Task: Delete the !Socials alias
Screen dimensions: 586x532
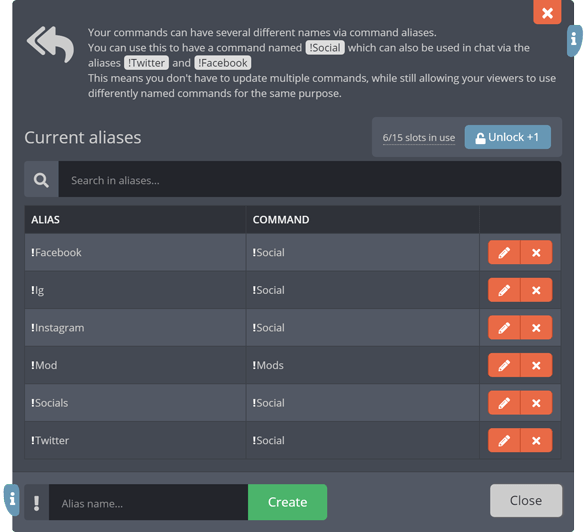Action: 536,403
